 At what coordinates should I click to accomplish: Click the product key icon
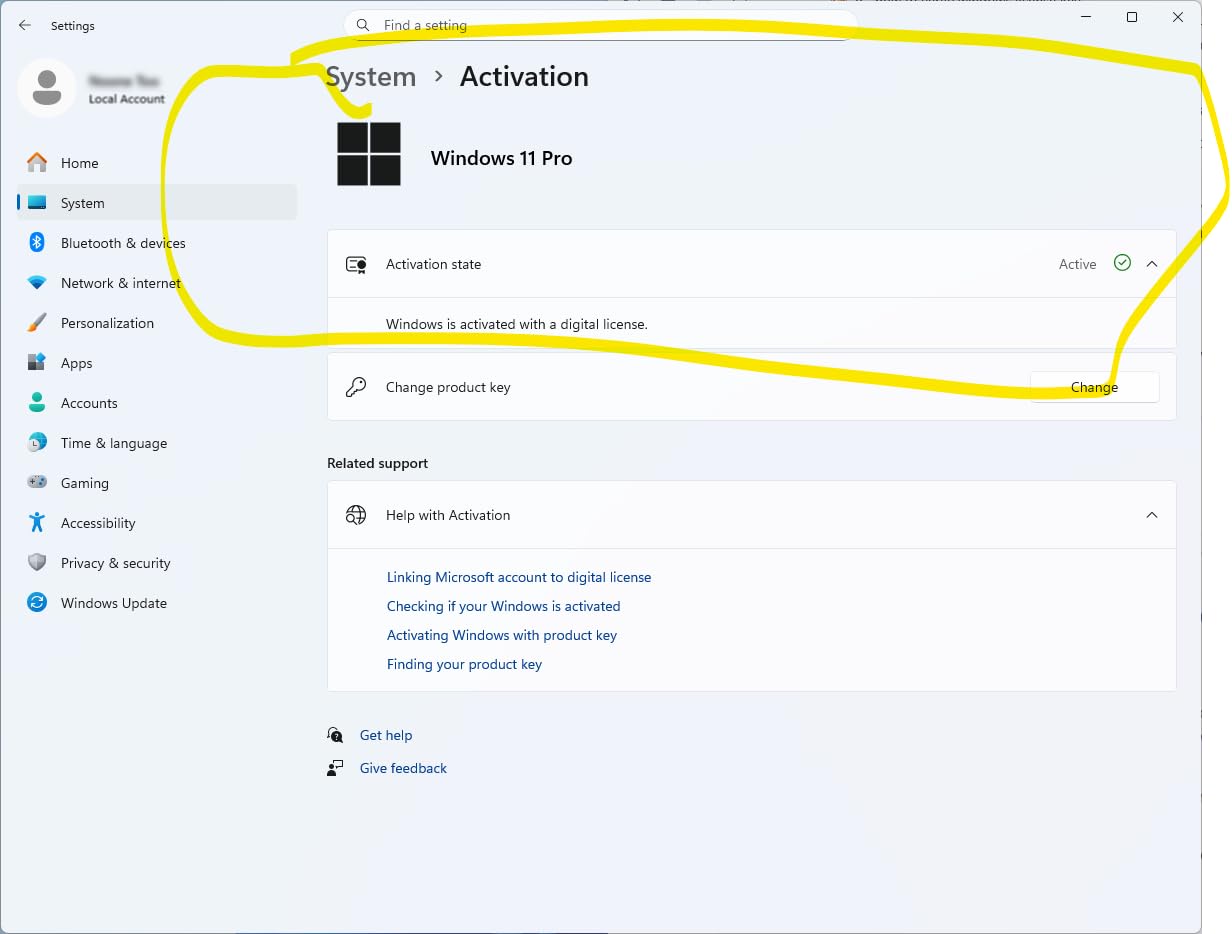[356, 387]
